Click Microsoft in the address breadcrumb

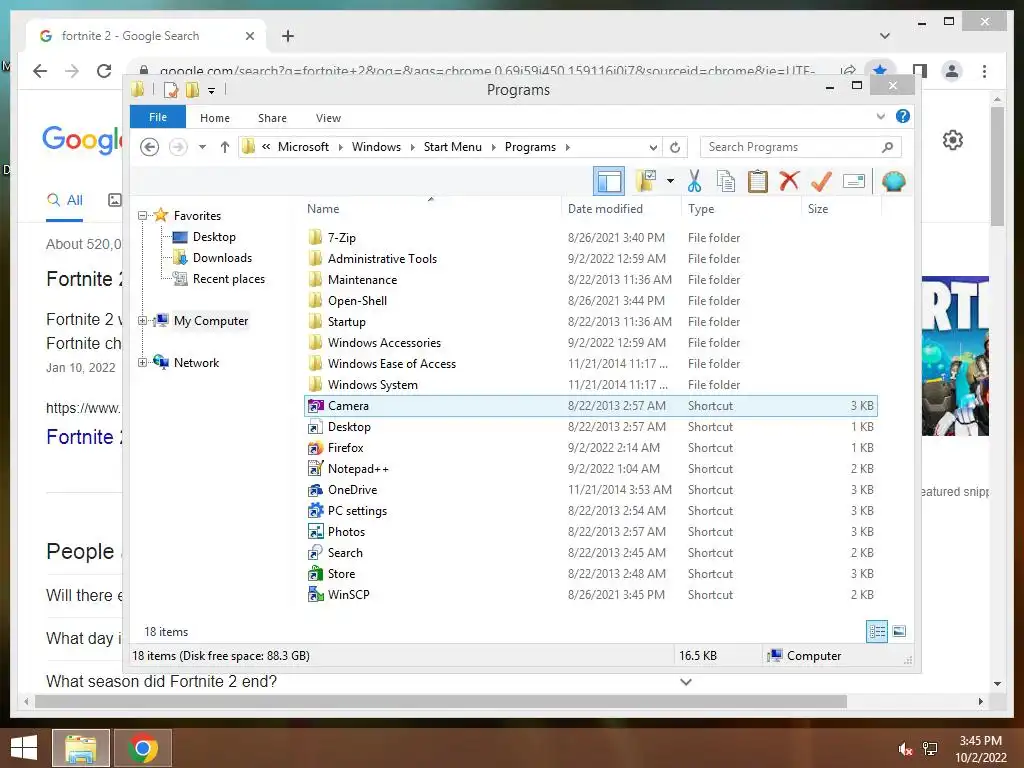304,147
